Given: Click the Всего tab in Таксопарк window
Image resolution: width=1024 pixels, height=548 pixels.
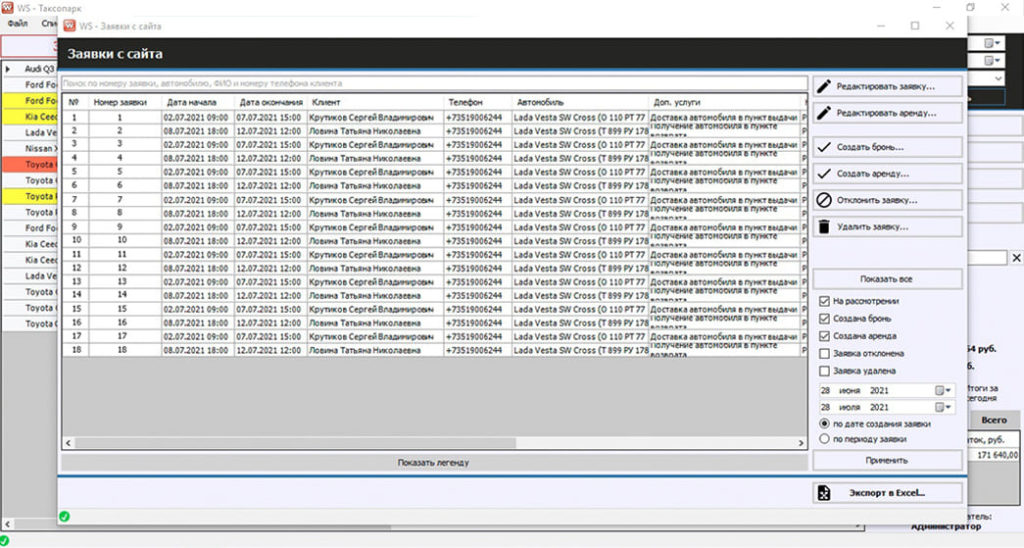Looking at the screenshot, I should pos(994,420).
